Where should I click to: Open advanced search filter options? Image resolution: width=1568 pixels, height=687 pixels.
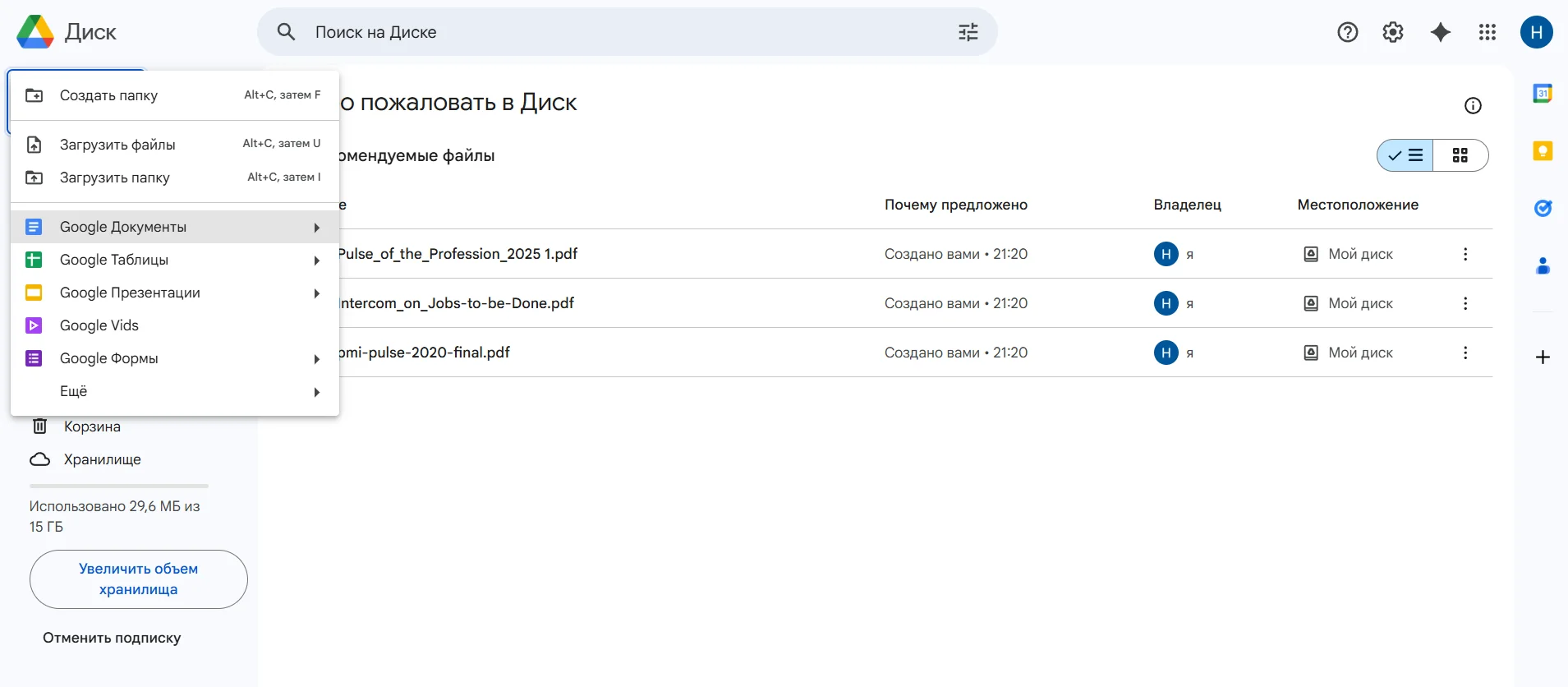click(x=968, y=32)
